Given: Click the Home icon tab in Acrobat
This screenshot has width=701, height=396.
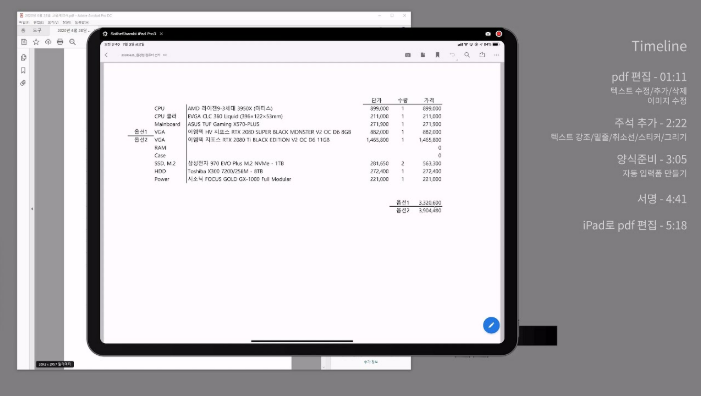Looking at the screenshot, I should point(23,30).
